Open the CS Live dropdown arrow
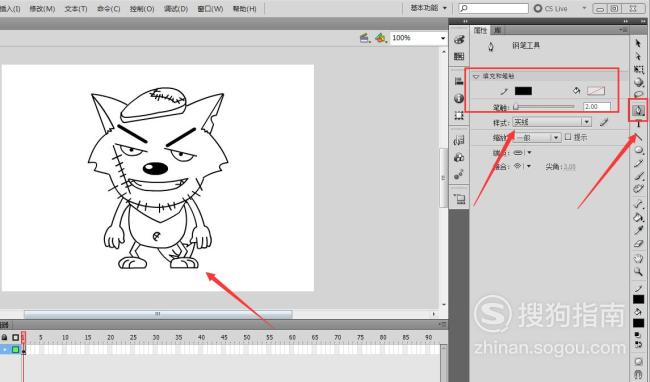The height and width of the screenshot is (382, 650). tap(585, 8)
